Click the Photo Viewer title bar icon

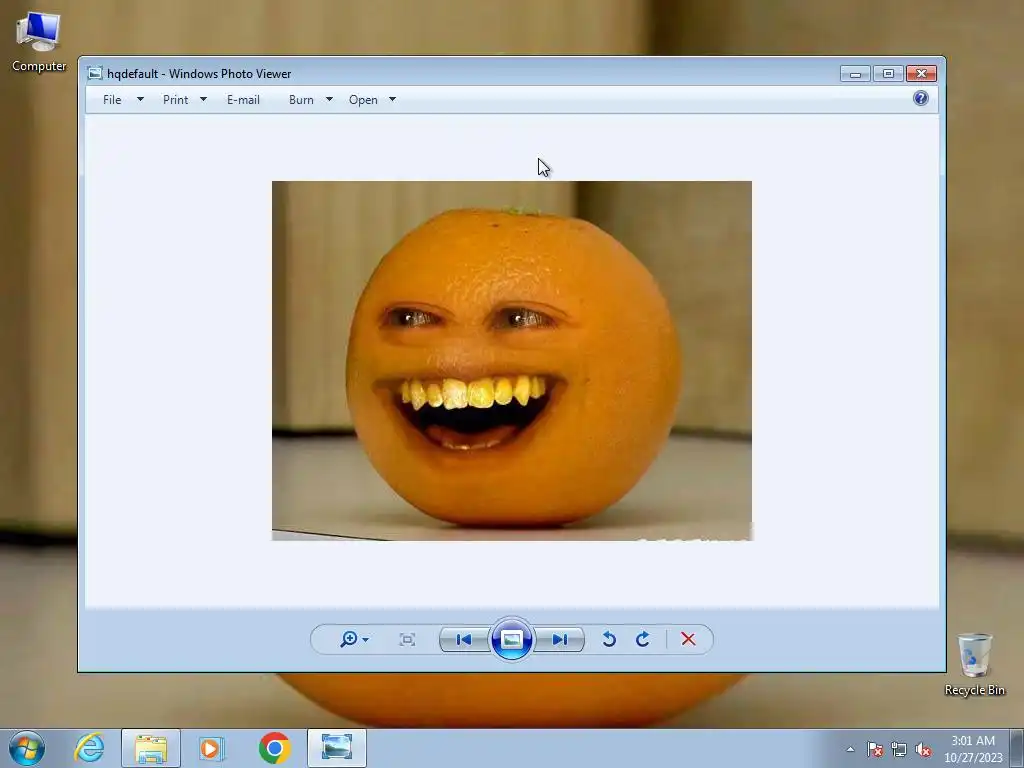click(x=95, y=73)
